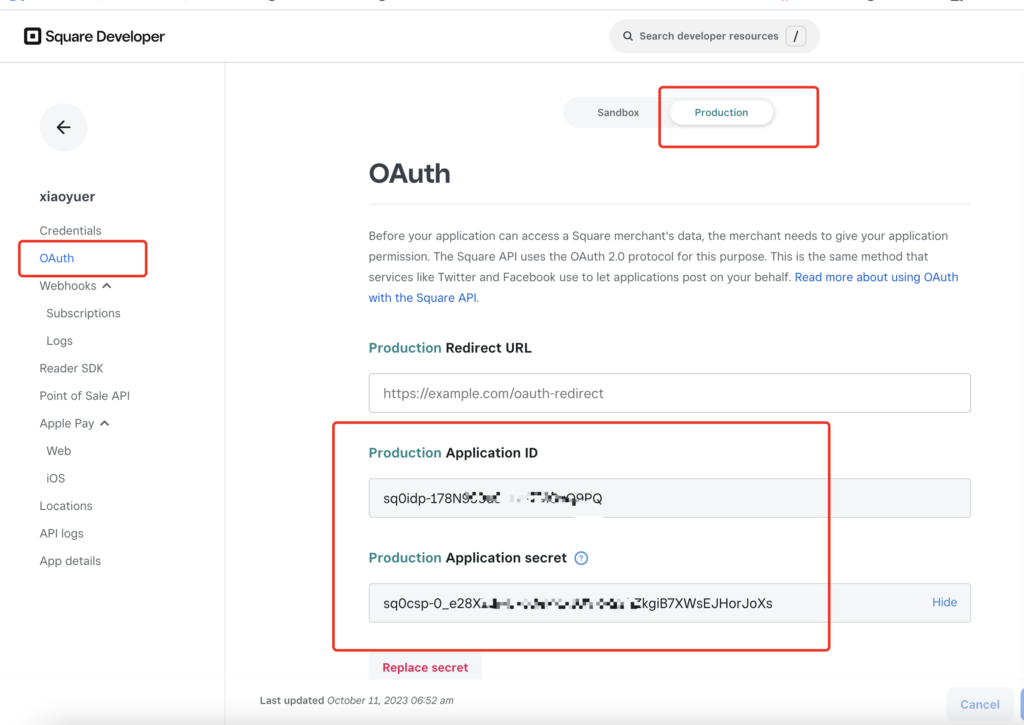Collapse the Webhooks section chevron
1024x725 pixels.
point(107,285)
